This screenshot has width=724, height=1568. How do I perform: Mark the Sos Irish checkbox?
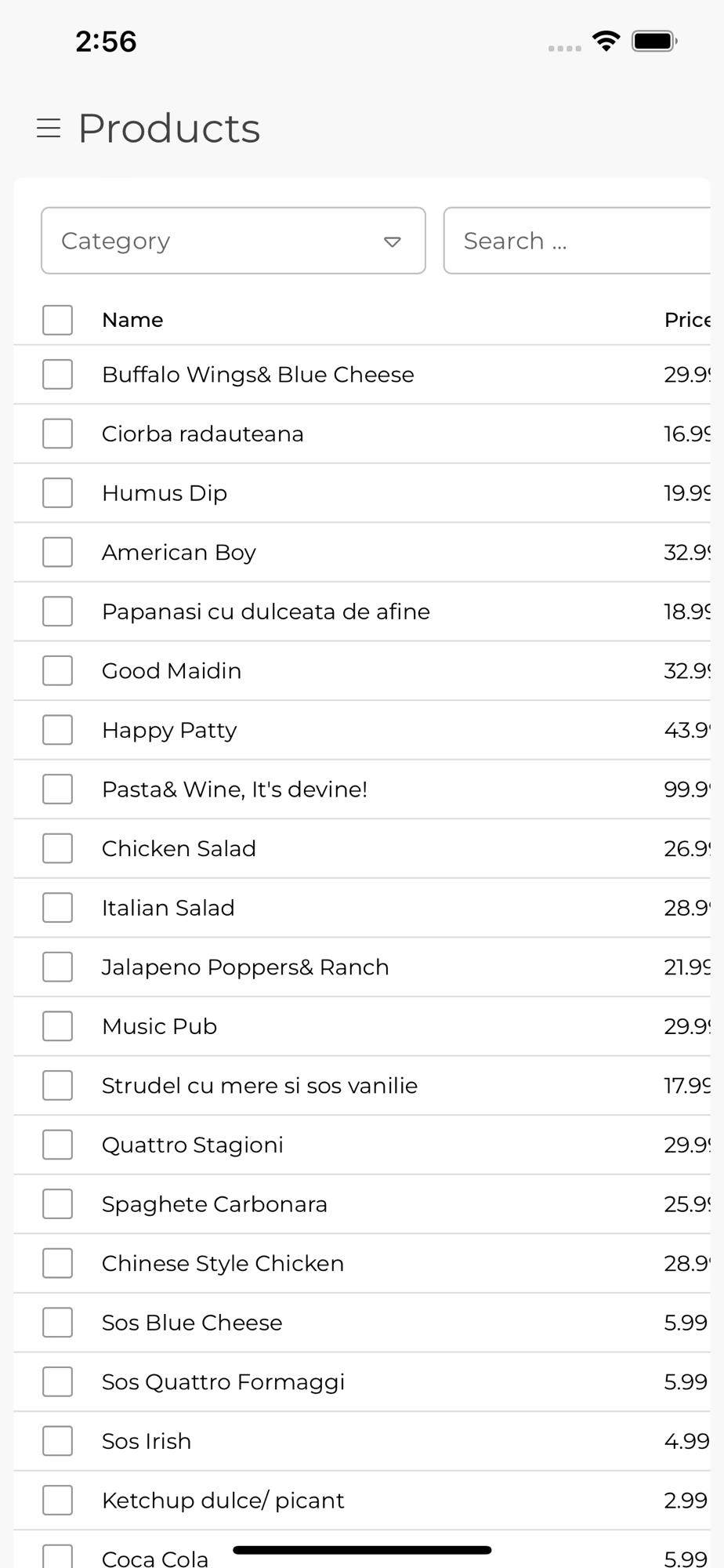tap(57, 1441)
